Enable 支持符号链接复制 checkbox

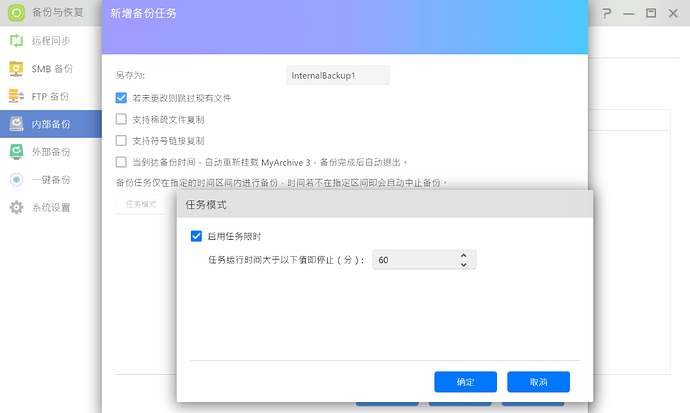[x=121, y=140]
